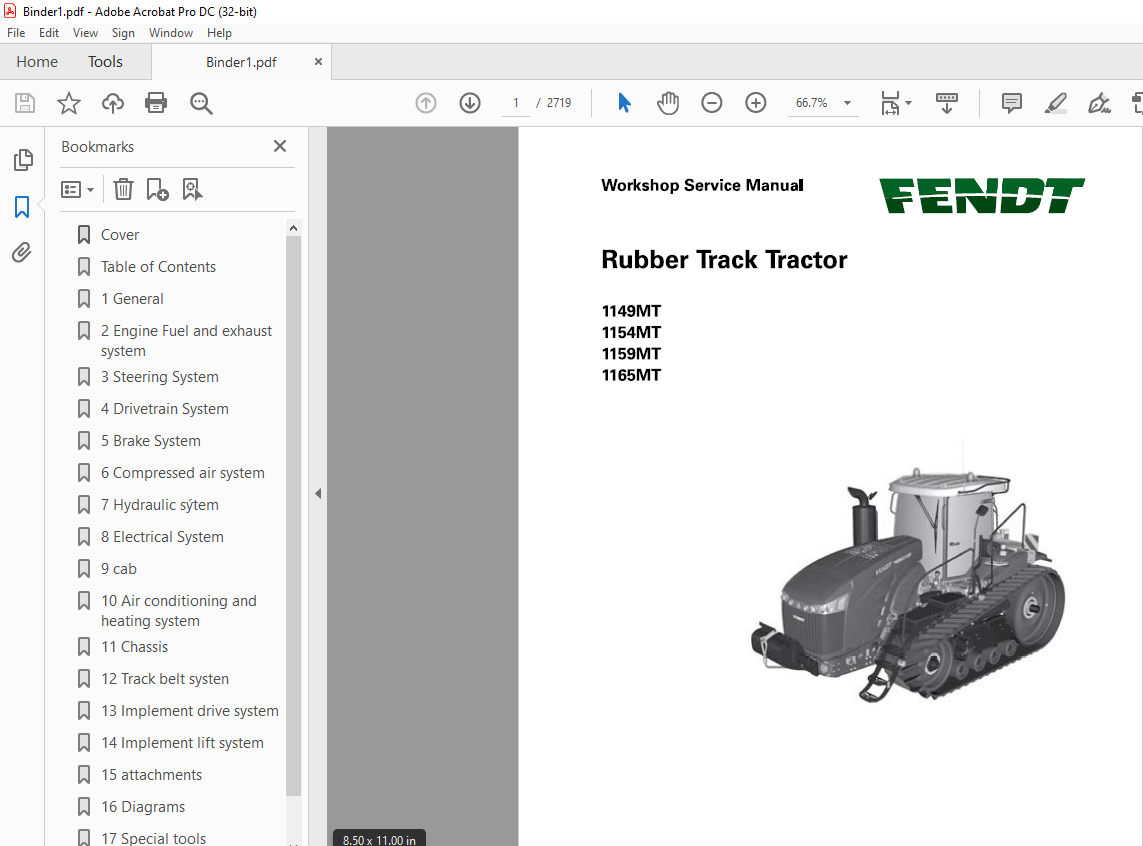Close the Binder1.pdf tab

(x=318, y=62)
